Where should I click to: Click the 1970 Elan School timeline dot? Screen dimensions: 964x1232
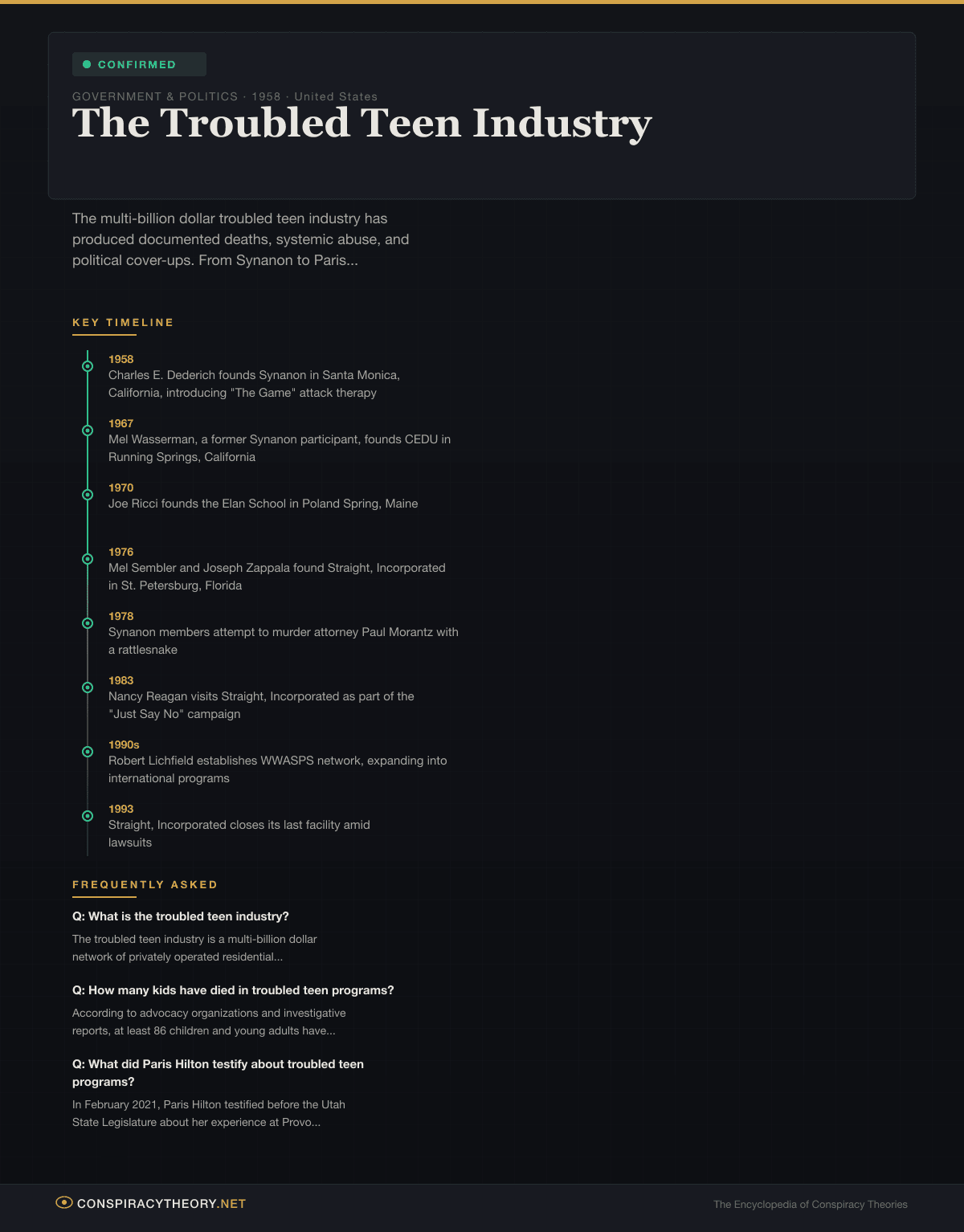point(88,495)
